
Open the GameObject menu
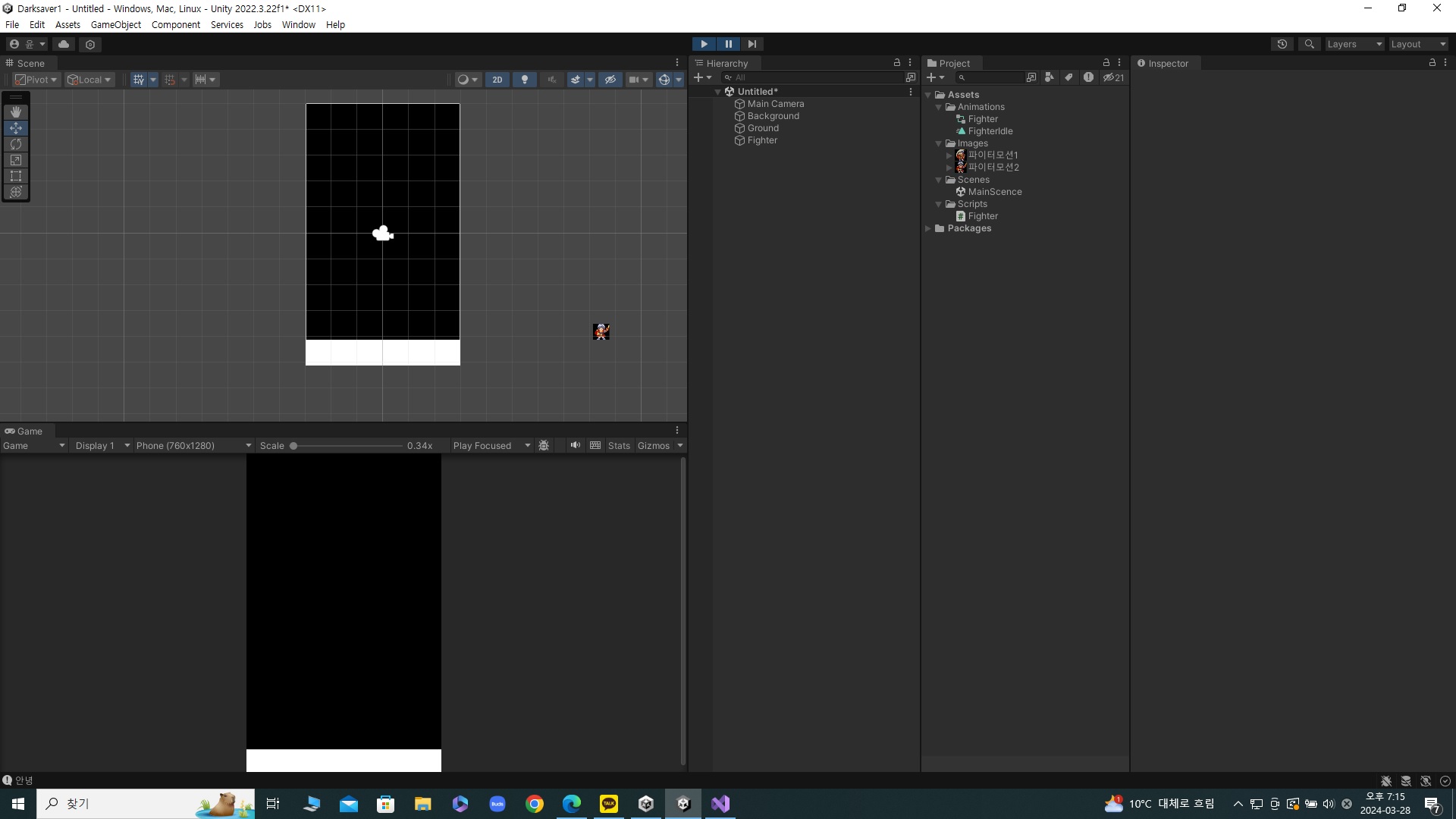point(116,25)
